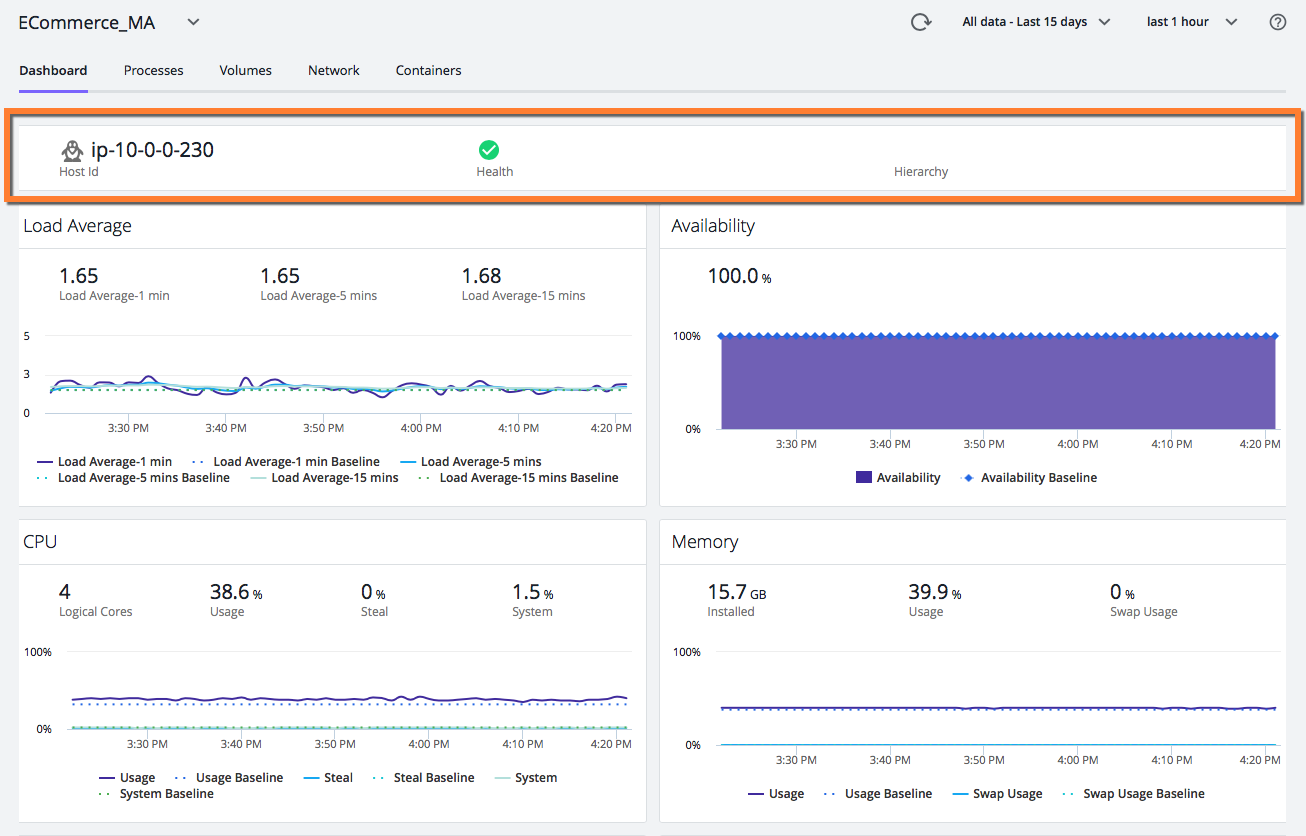Image resolution: width=1306 pixels, height=836 pixels.
Task: Toggle the Load Average-1 min legend series
Action: click(x=104, y=462)
